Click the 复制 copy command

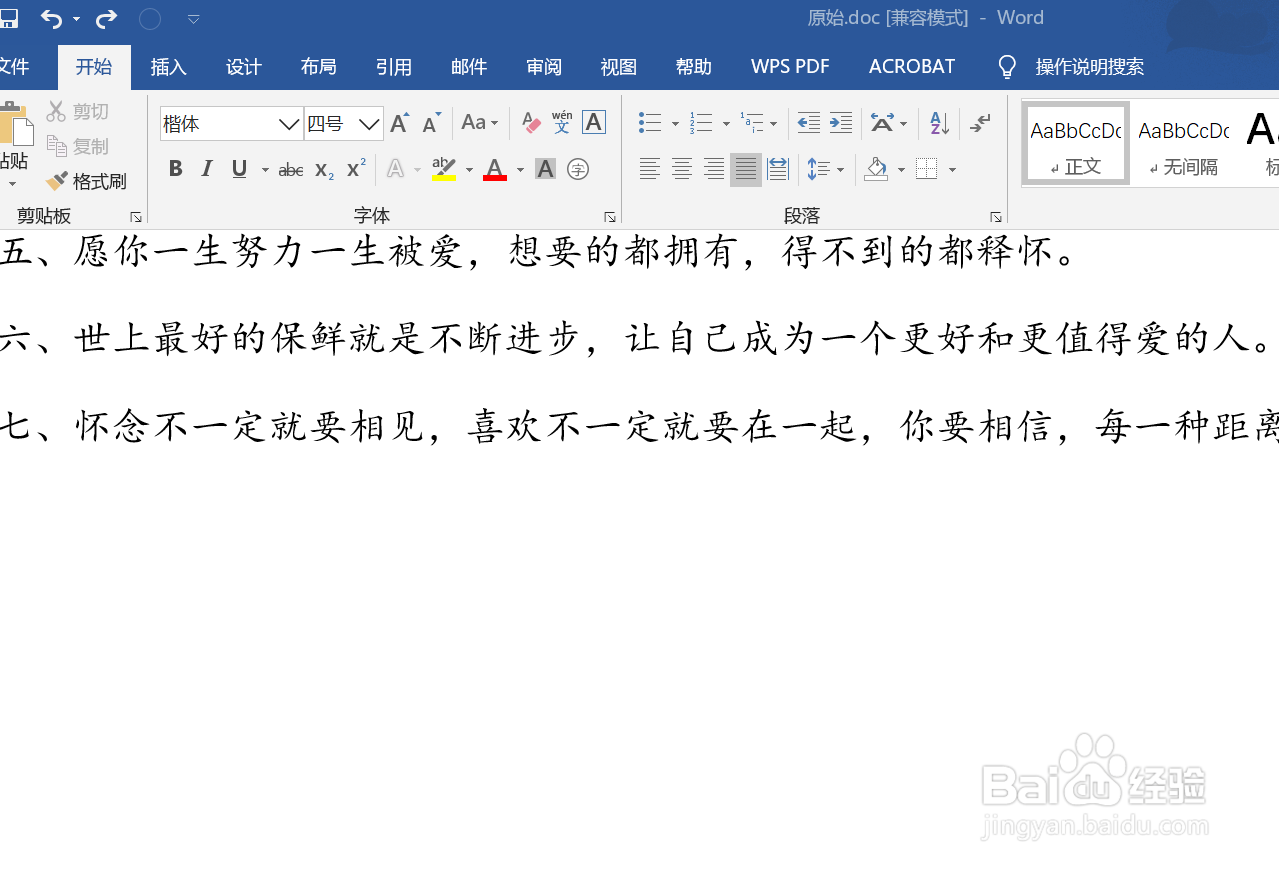coord(78,145)
